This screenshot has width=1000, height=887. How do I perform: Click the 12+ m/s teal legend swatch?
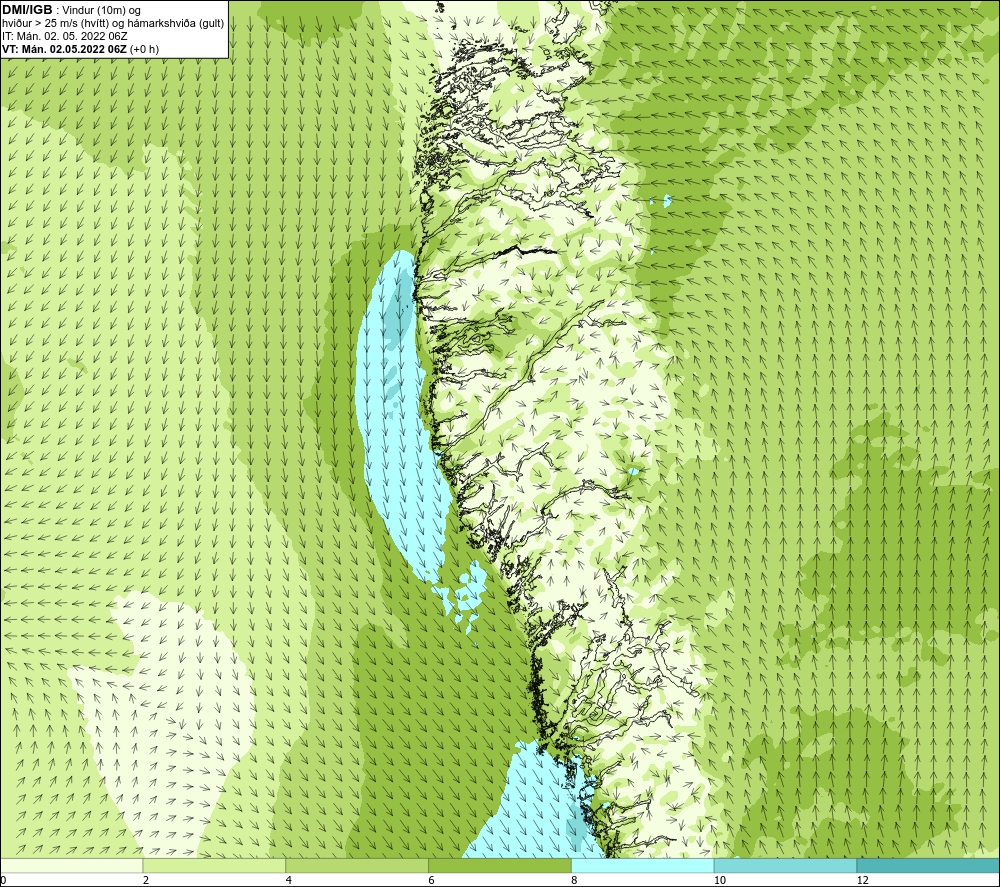pyautogui.click(x=929, y=866)
